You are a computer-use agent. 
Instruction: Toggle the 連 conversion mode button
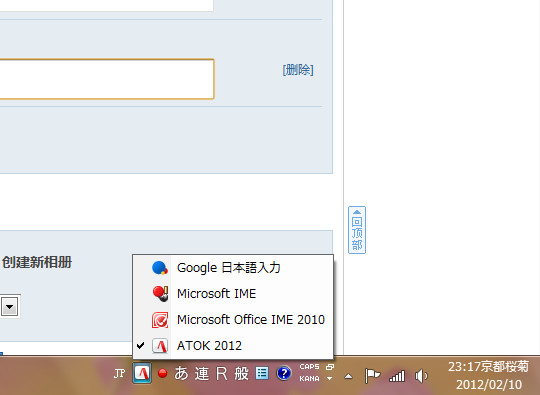(x=202, y=373)
